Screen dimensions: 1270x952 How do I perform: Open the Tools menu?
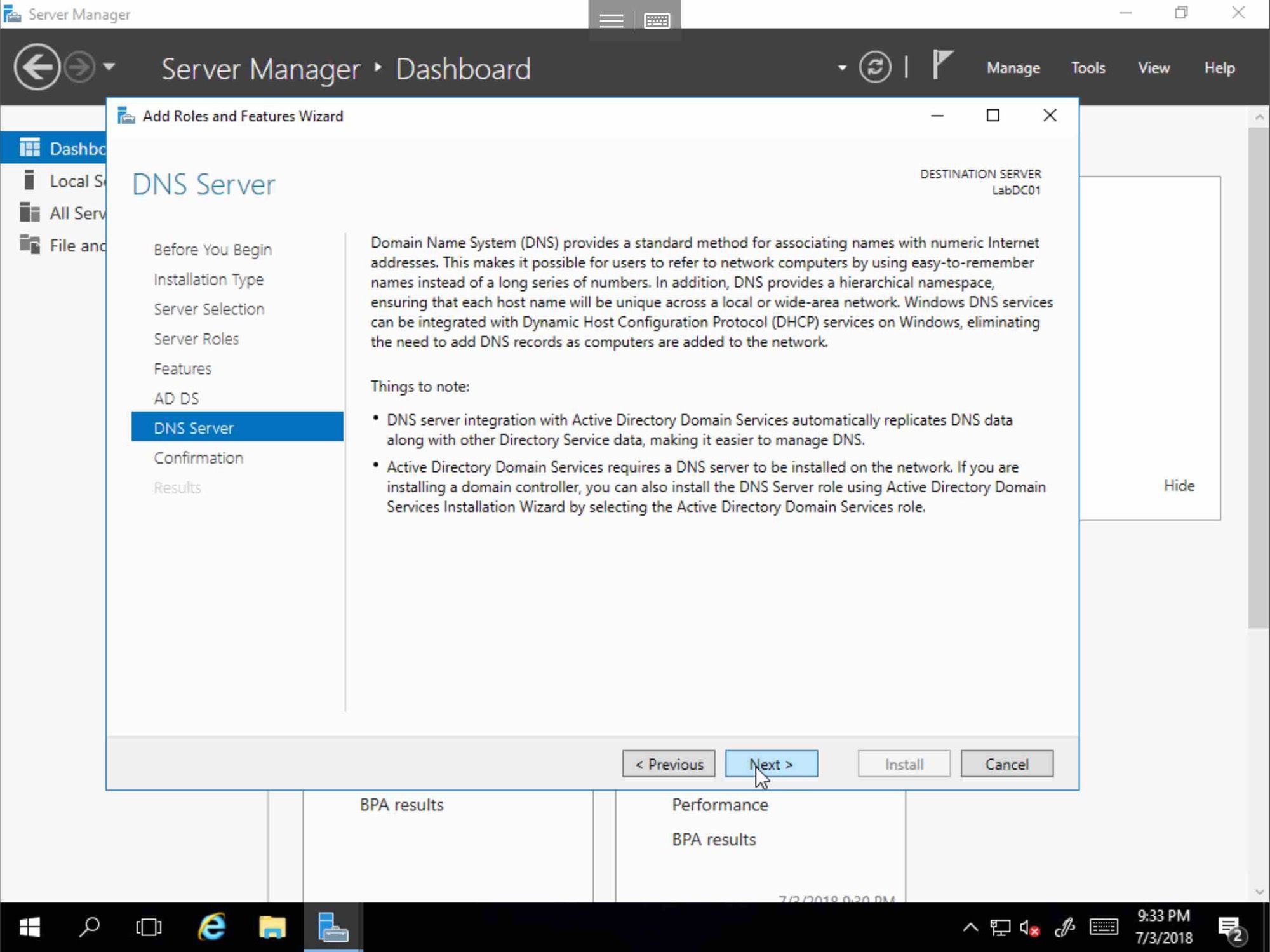pyautogui.click(x=1088, y=68)
